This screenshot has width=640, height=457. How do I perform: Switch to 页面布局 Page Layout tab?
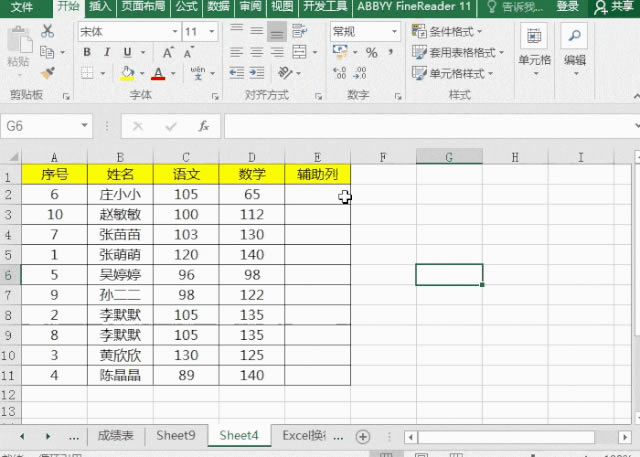[x=143, y=6]
